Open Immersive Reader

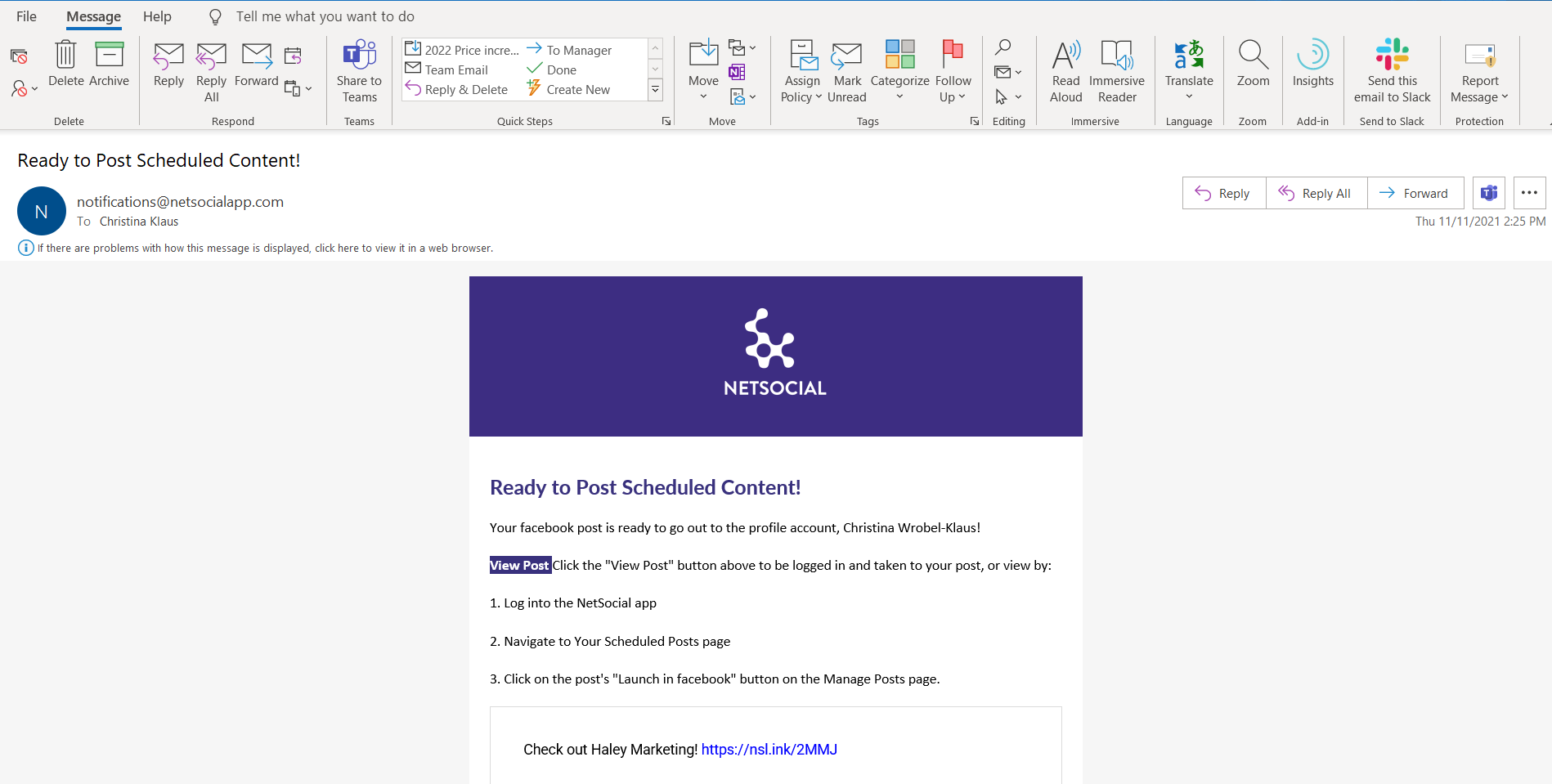click(x=1117, y=72)
